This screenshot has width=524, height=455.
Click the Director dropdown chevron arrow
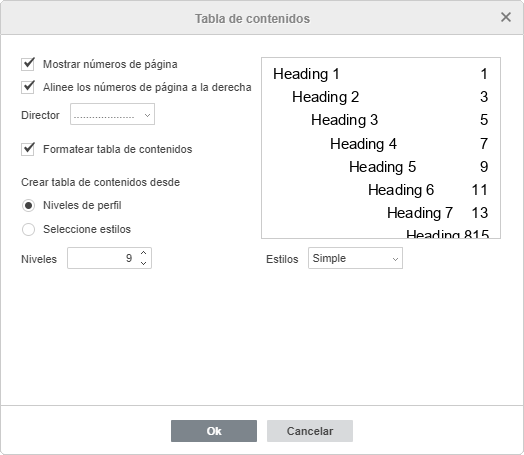(x=147, y=115)
